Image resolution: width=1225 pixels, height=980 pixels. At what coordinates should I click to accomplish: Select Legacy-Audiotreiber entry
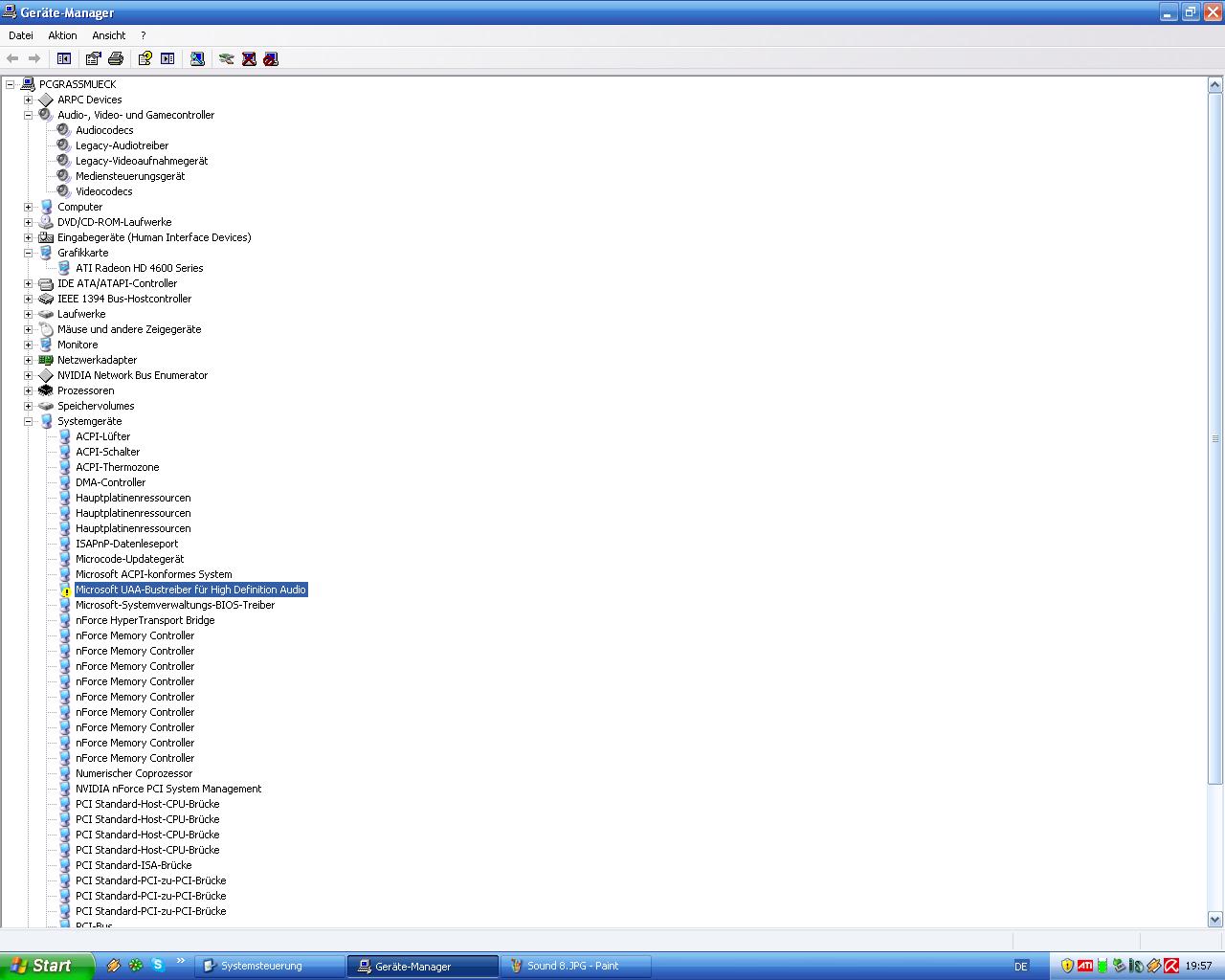[x=122, y=145]
